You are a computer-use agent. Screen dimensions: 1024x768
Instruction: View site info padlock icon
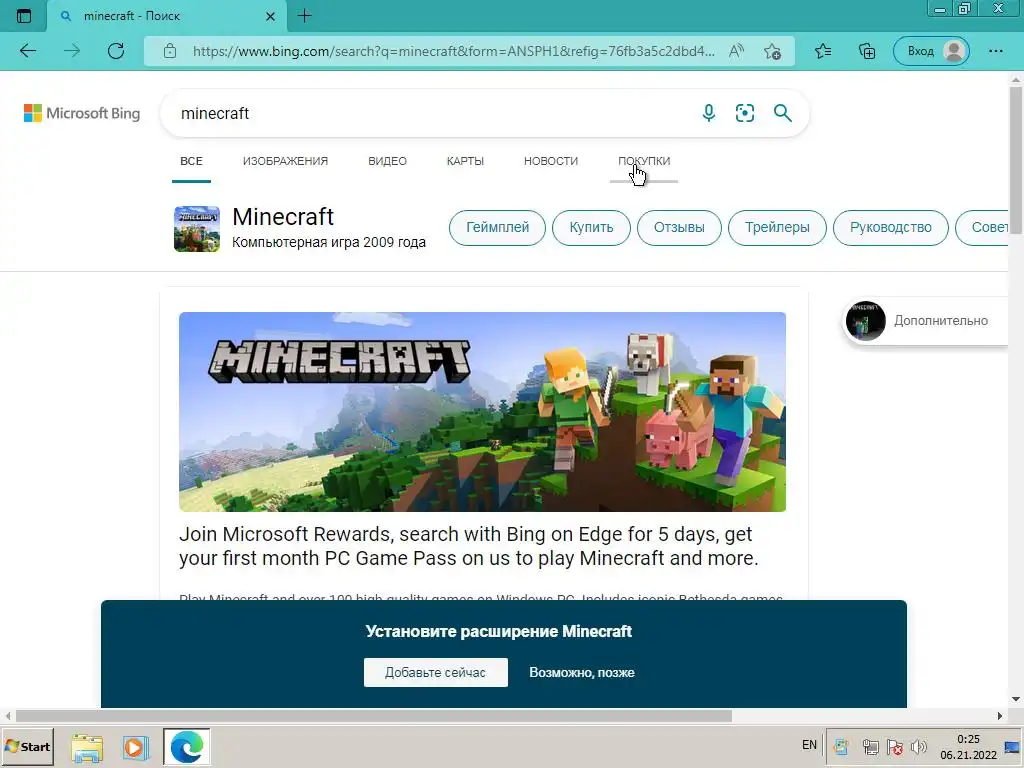(170, 51)
